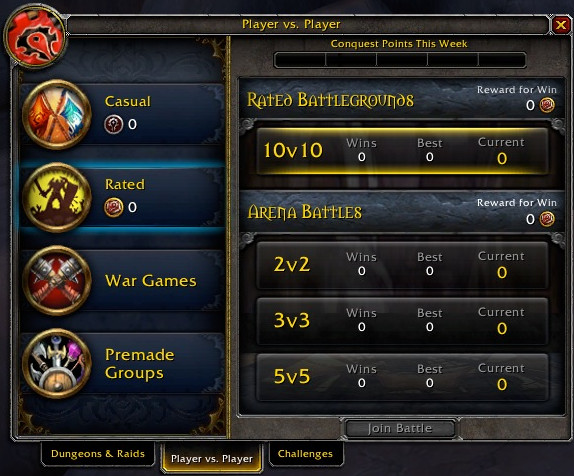
Task: Switch to the Challenges tab
Action: coord(305,454)
